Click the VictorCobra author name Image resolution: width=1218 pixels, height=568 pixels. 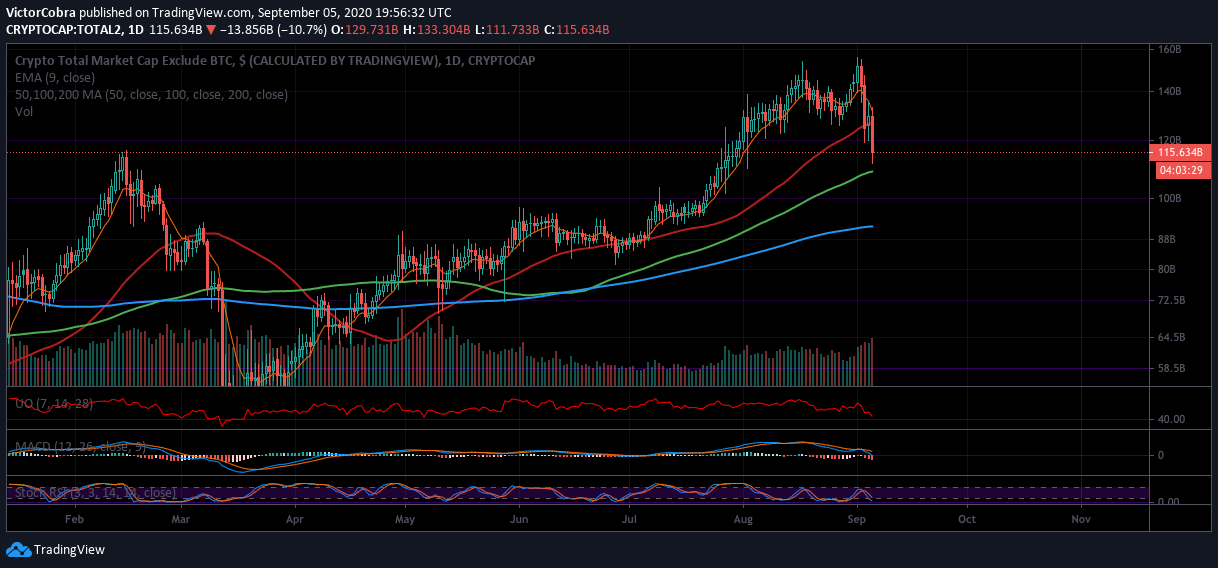pos(41,13)
